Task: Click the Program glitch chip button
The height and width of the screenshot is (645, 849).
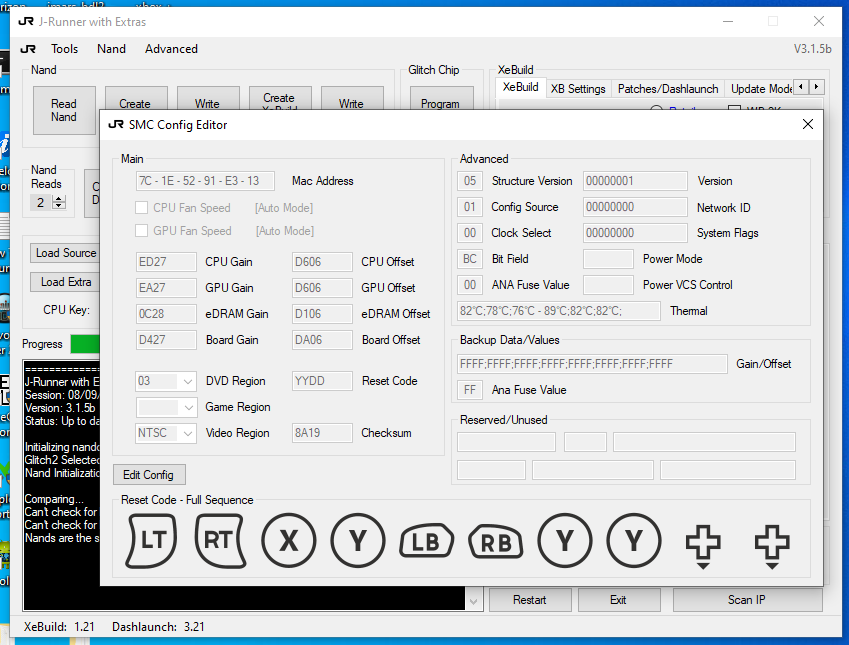Action: click(440, 100)
